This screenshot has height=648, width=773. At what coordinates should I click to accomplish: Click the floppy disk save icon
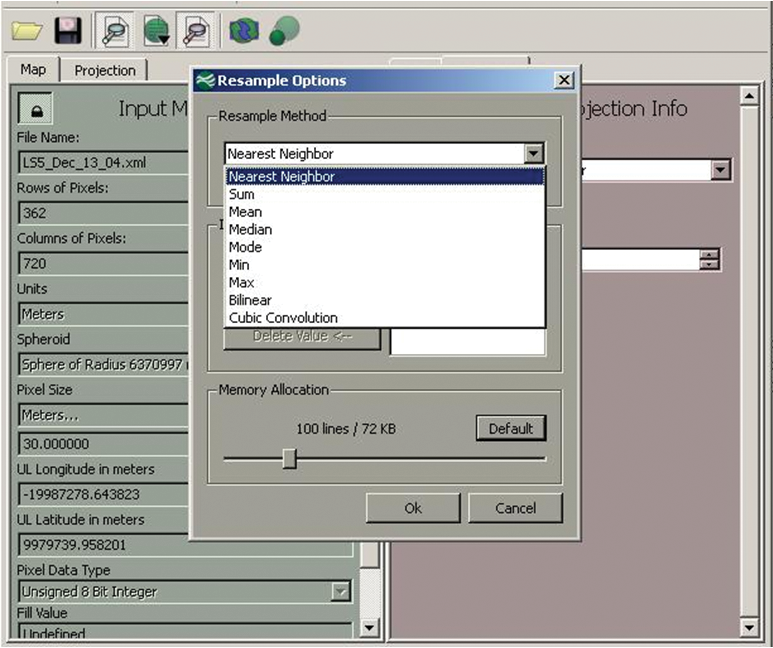pos(68,31)
